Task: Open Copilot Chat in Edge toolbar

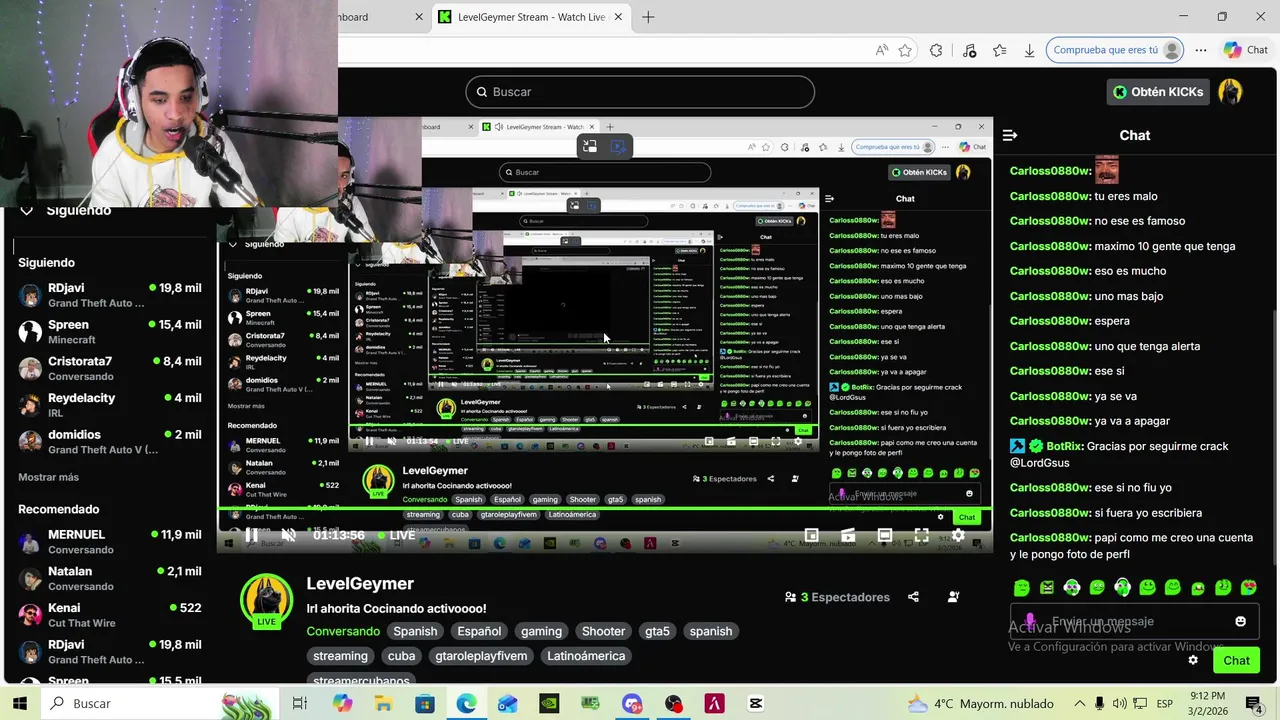Action: (1246, 50)
